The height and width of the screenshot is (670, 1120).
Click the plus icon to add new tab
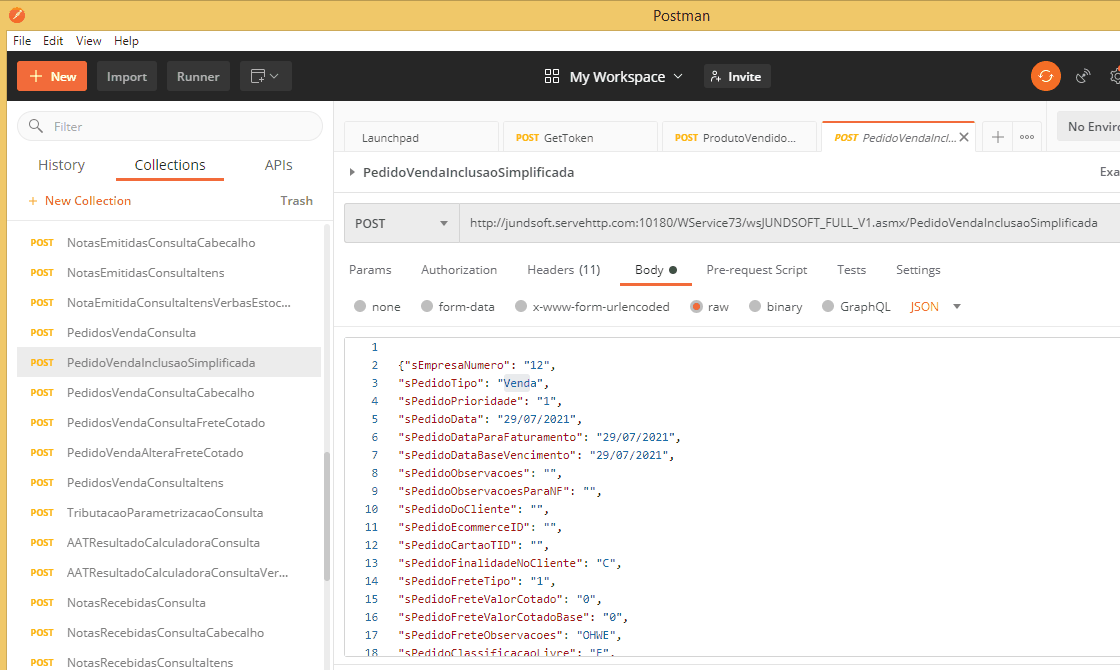coord(997,138)
